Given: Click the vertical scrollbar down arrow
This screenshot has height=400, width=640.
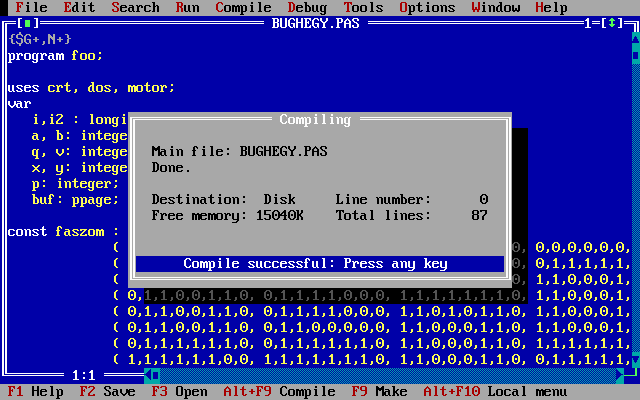Looking at the screenshot, I should point(636,360).
